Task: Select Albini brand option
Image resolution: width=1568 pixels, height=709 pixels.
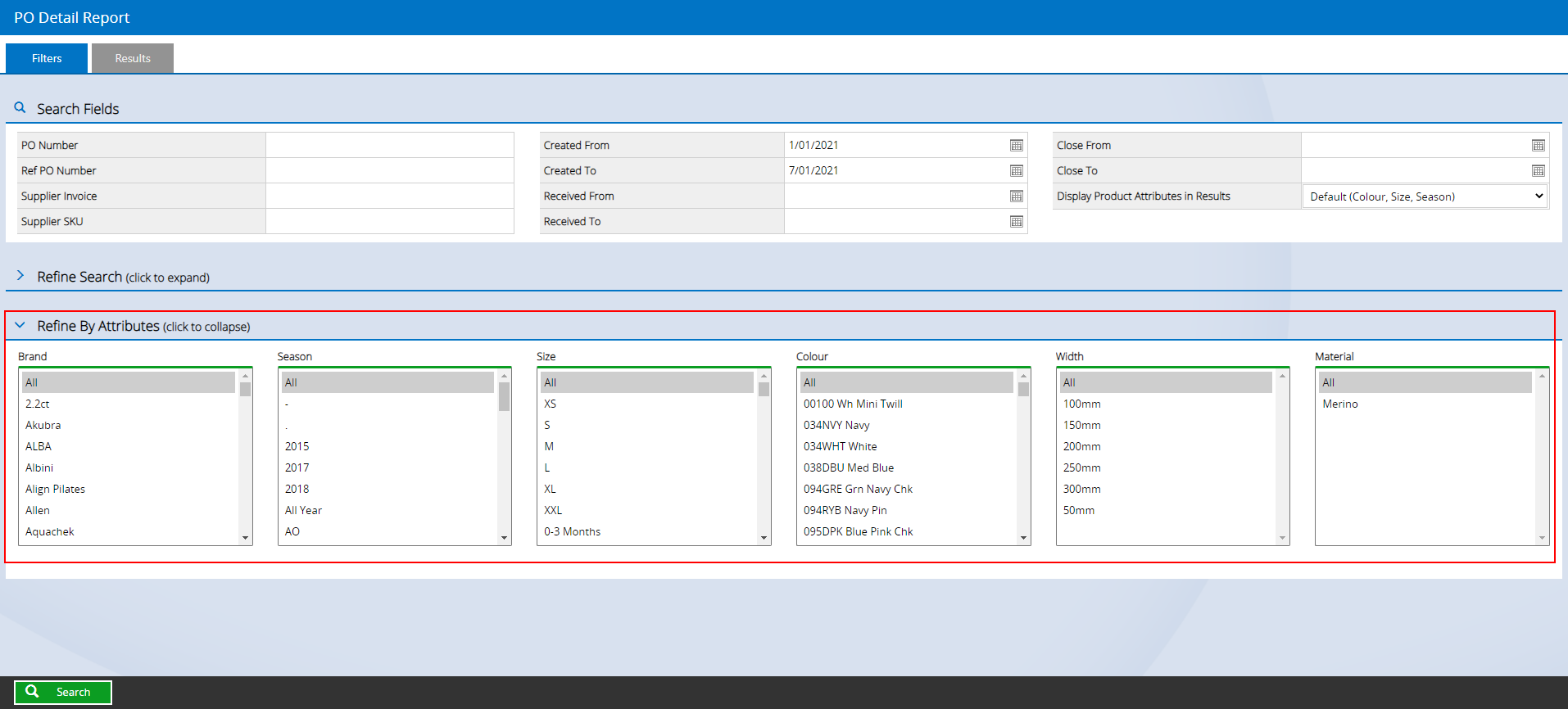Action: coord(129,467)
